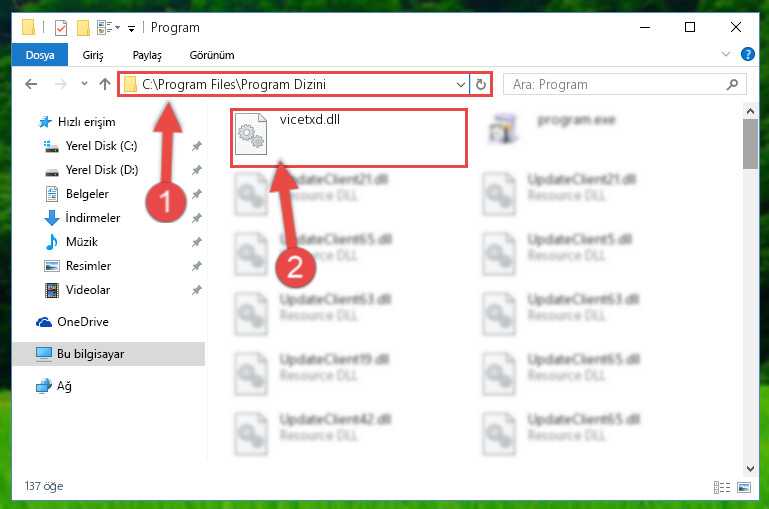Click the vertical scrollbar thumb
The height and width of the screenshot is (509, 769).
[x=750, y=144]
